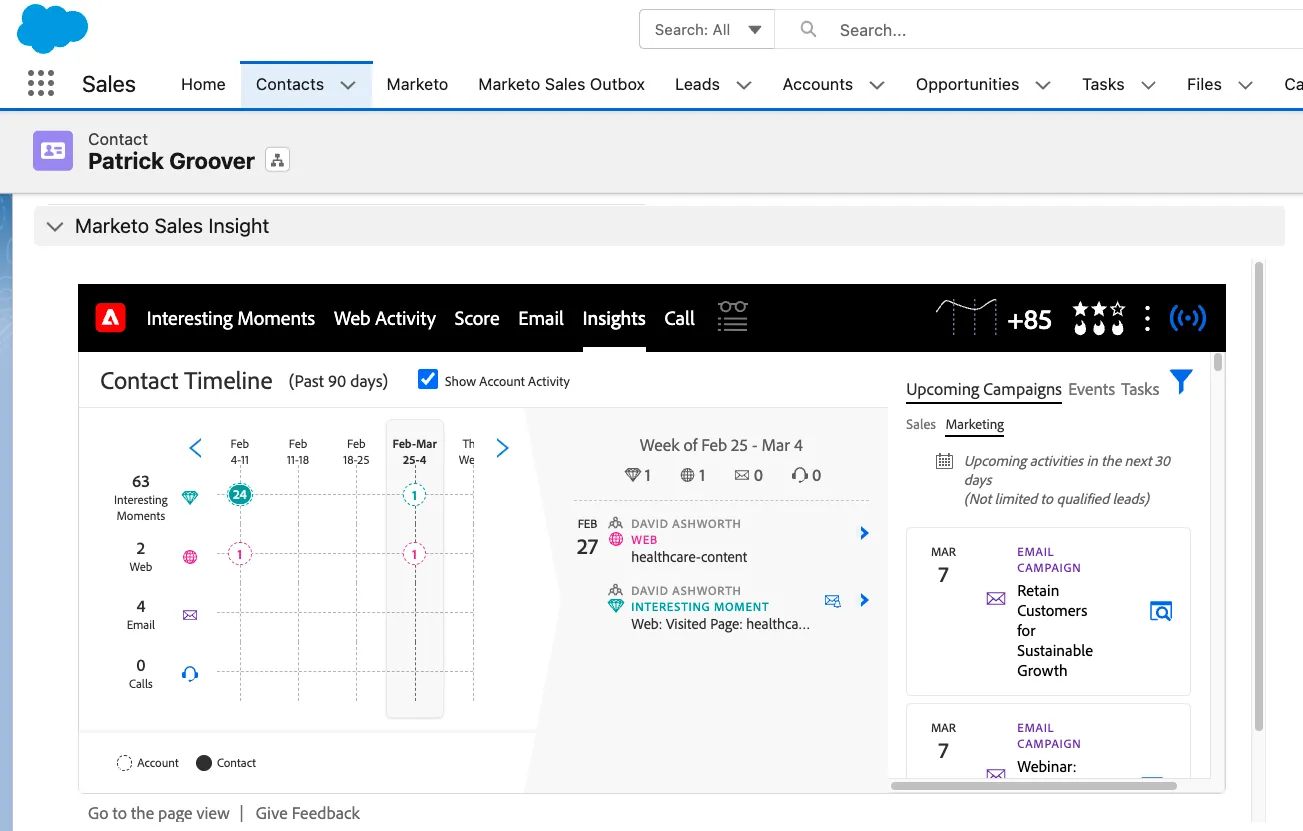The width and height of the screenshot is (1303, 831).
Task: Open the Search: All dropdown
Action: tap(707, 30)
